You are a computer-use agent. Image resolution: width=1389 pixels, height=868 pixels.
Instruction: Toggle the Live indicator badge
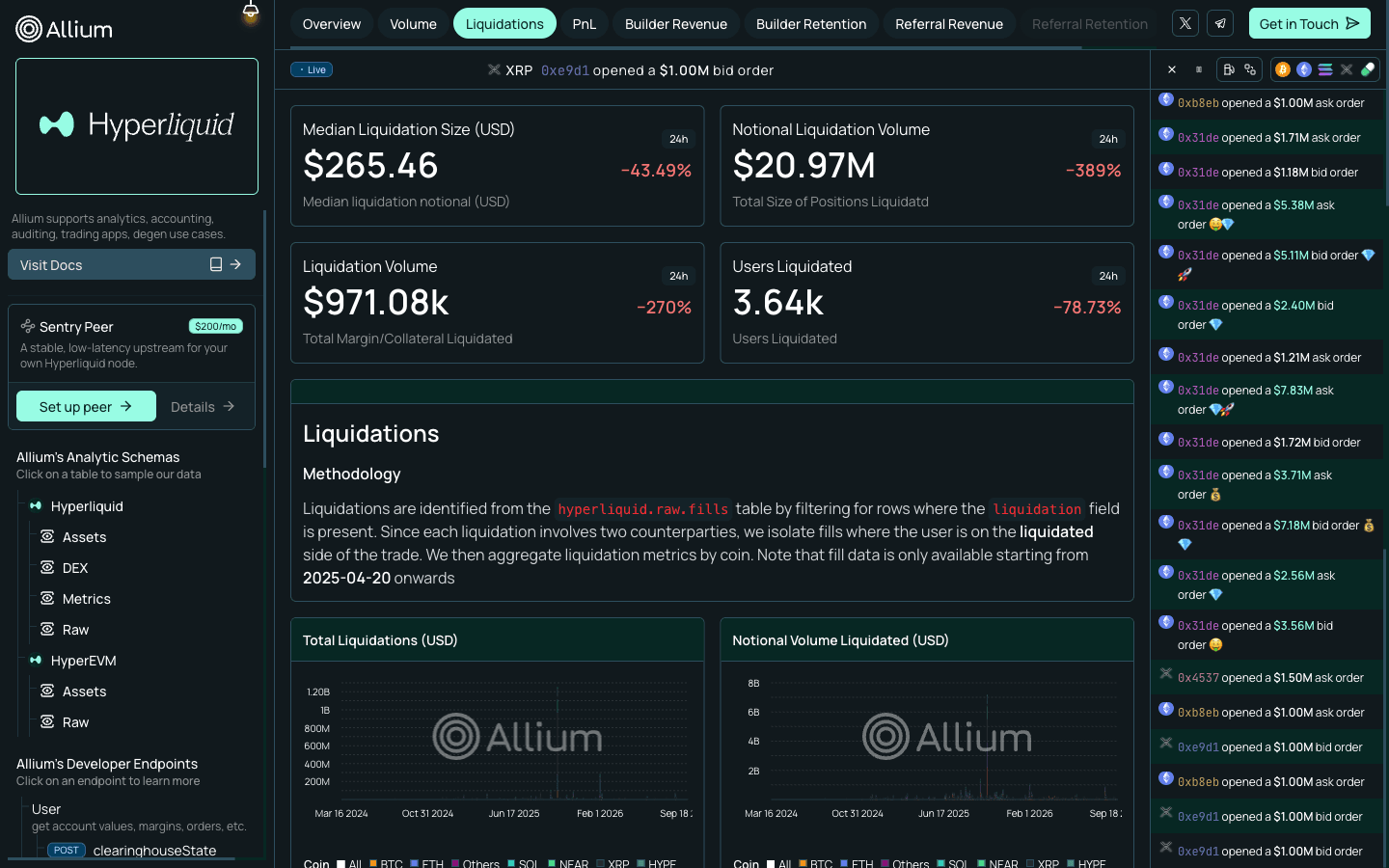tap(312, 69)
